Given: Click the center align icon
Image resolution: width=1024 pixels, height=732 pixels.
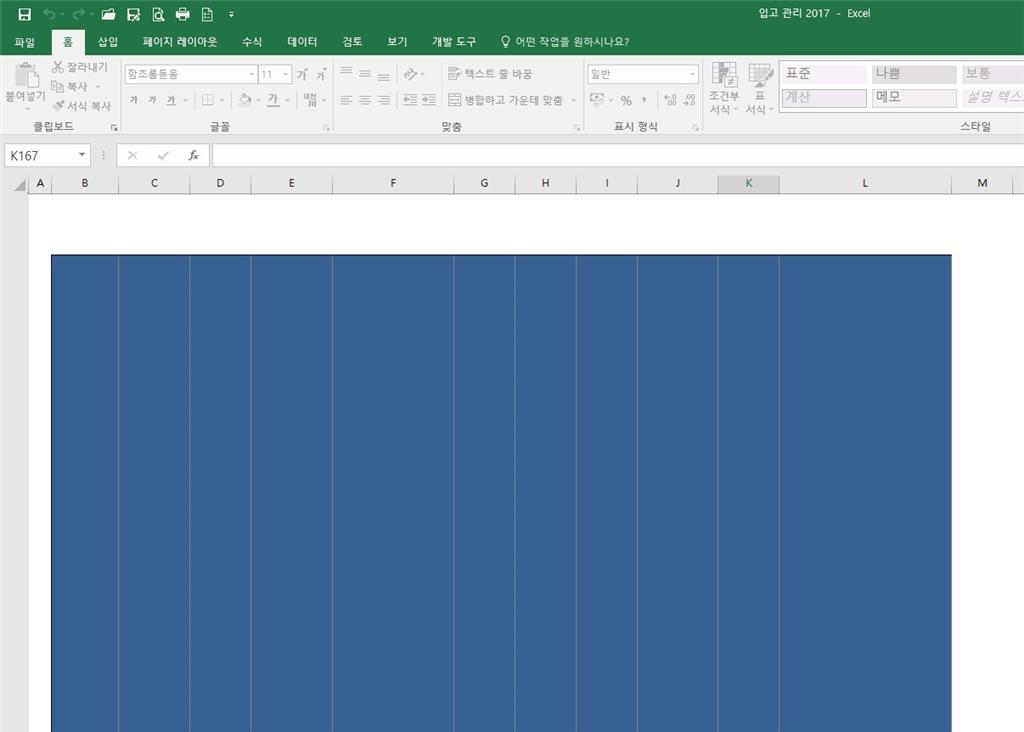Looking at the screenshot, I should 365,100.
